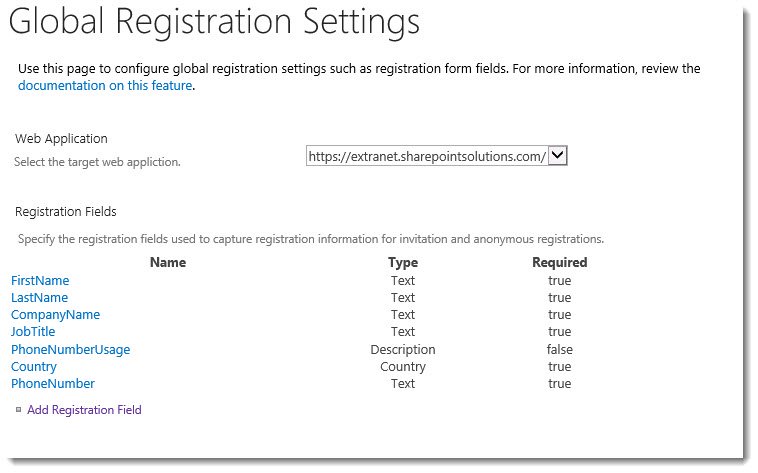The image size is (758, 473).
Task: Open the PhoneNumber registration field
Action: [53, 384]
